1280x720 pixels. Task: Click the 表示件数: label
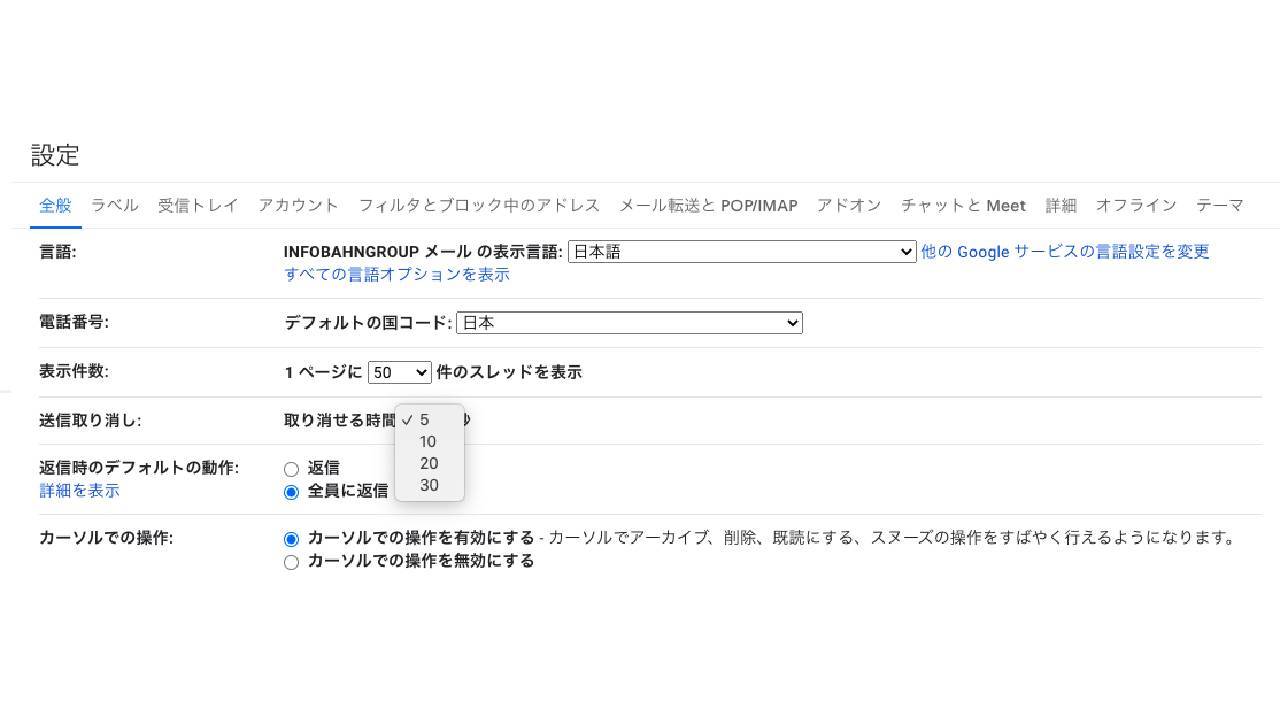pyautogui.click(x=74, y=371)
